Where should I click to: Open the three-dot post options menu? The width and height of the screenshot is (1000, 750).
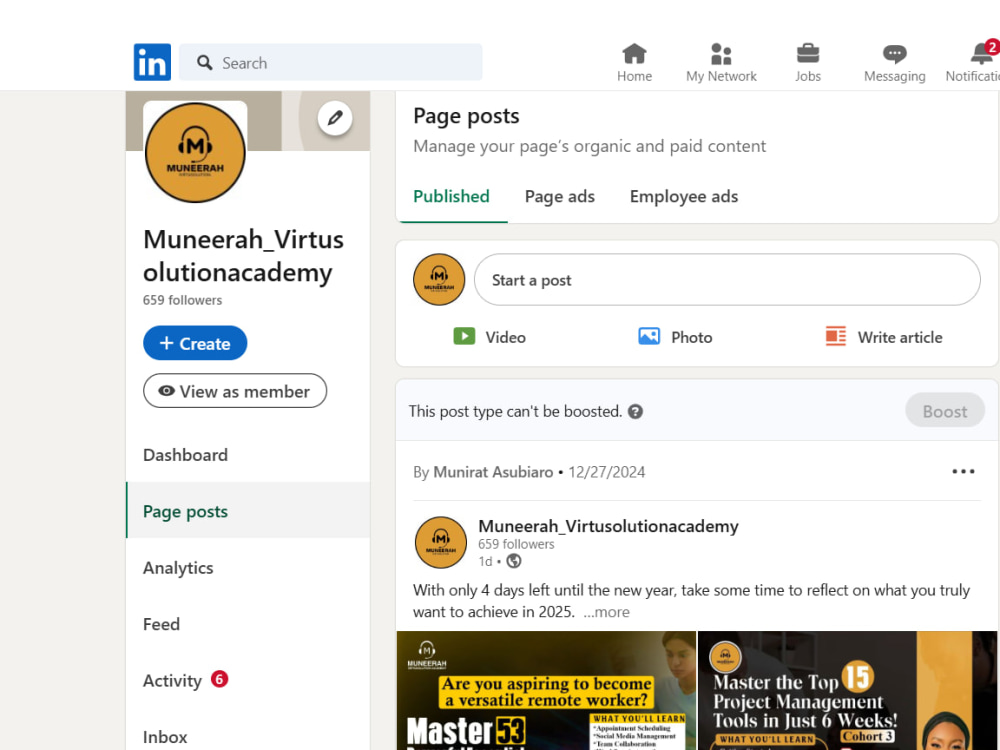963,471
